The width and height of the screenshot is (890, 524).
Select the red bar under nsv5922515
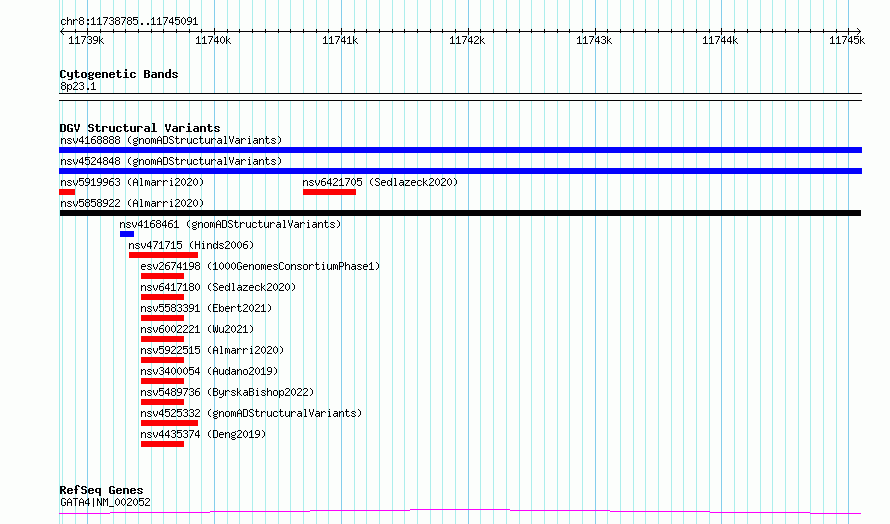click(162, 360)
